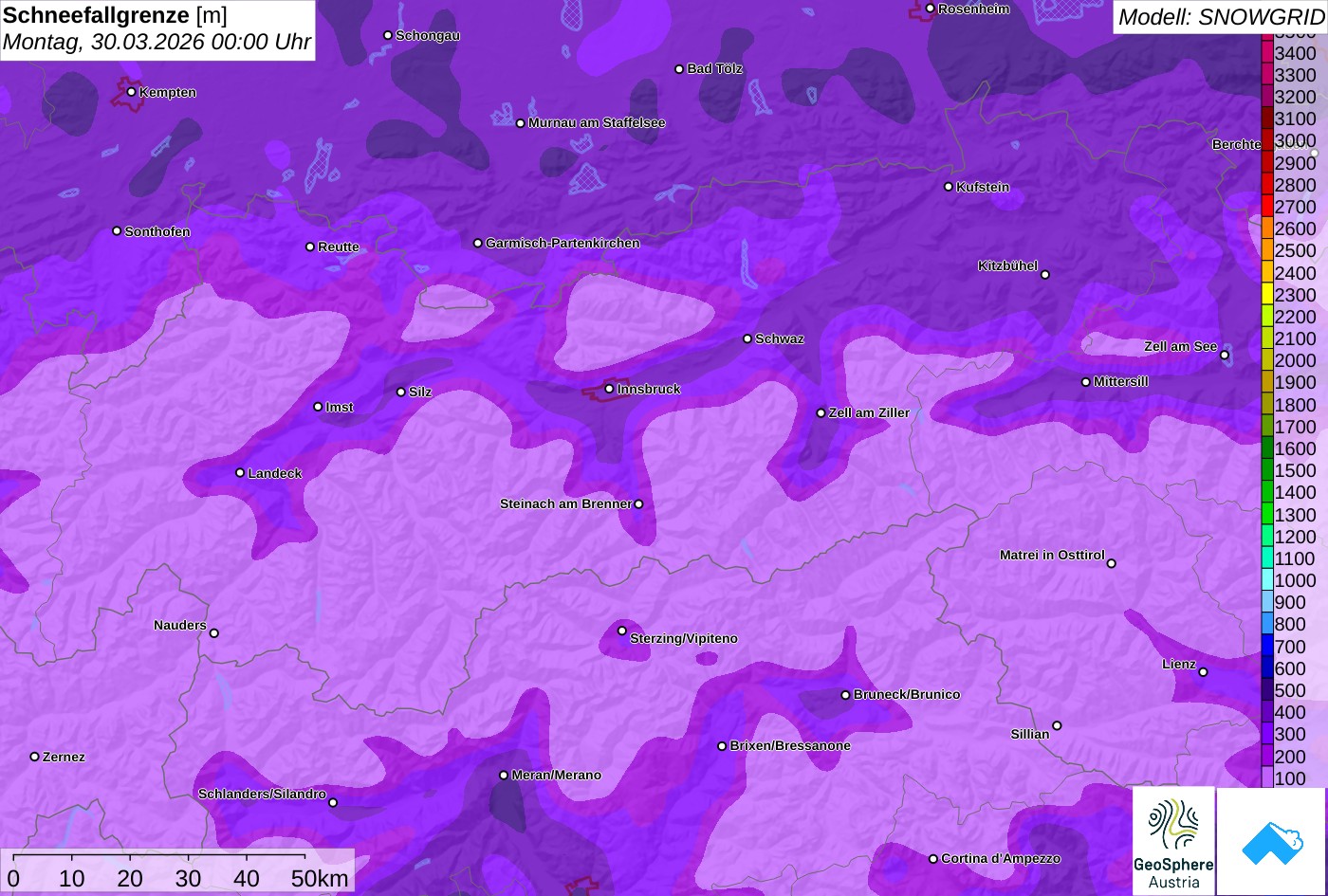
Task: Click the GeoSphere Austria logo
Action: (x=1173, y=841)
